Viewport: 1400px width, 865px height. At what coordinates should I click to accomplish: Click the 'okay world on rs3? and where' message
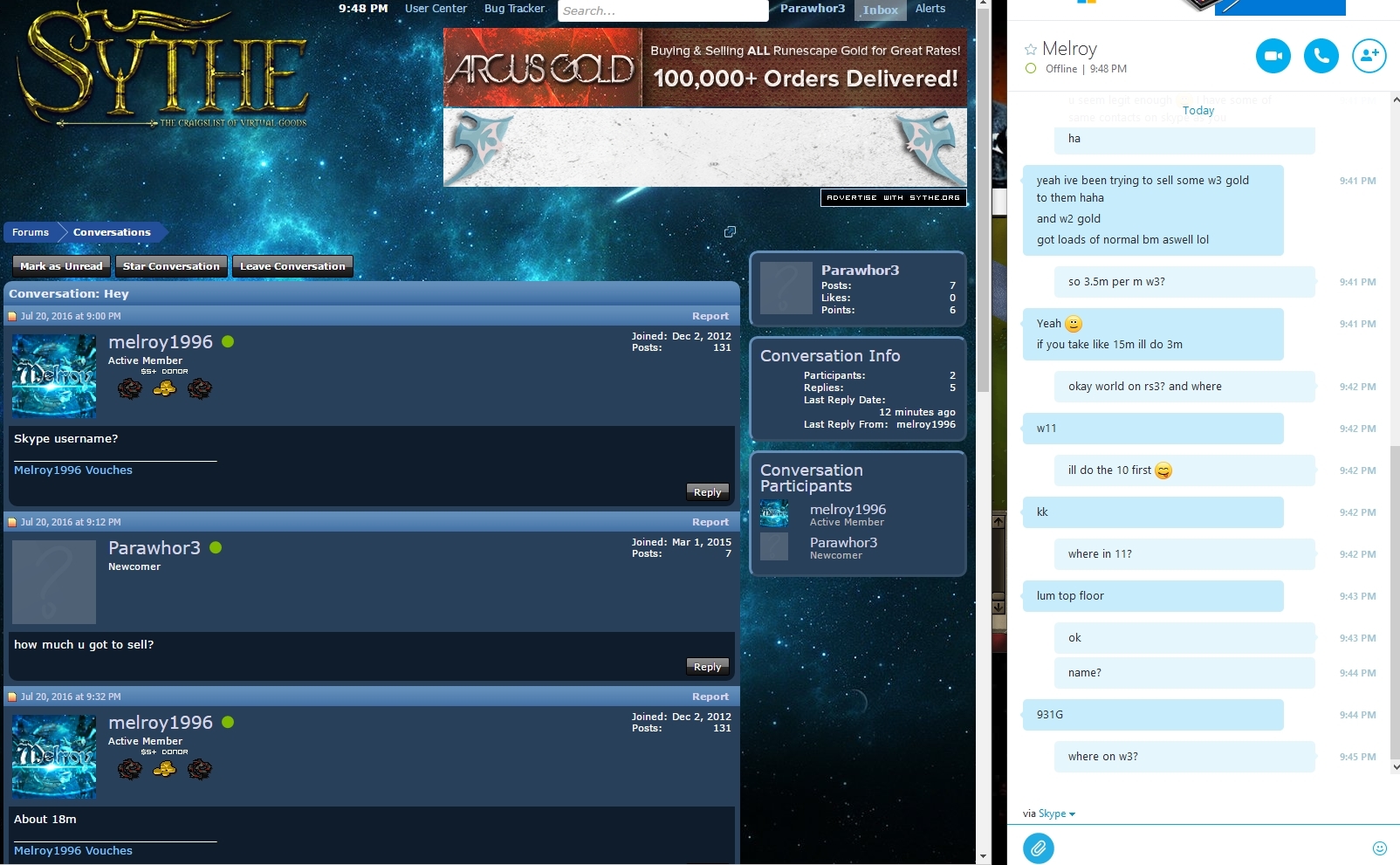tap(1184, 387)
